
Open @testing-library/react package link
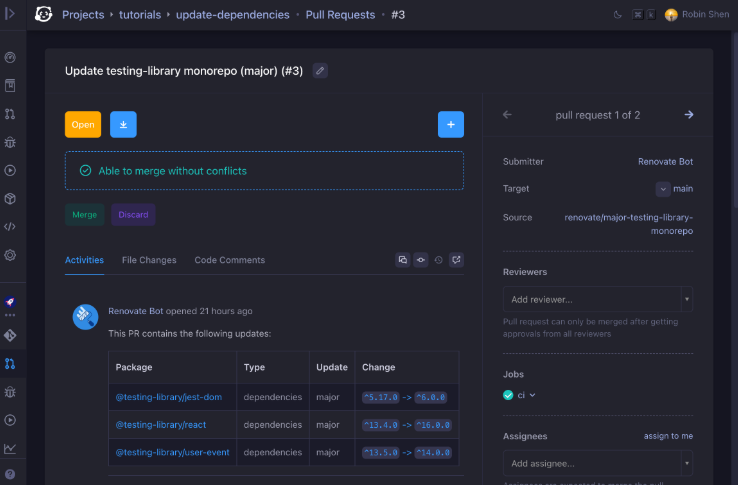coord(161,425)
